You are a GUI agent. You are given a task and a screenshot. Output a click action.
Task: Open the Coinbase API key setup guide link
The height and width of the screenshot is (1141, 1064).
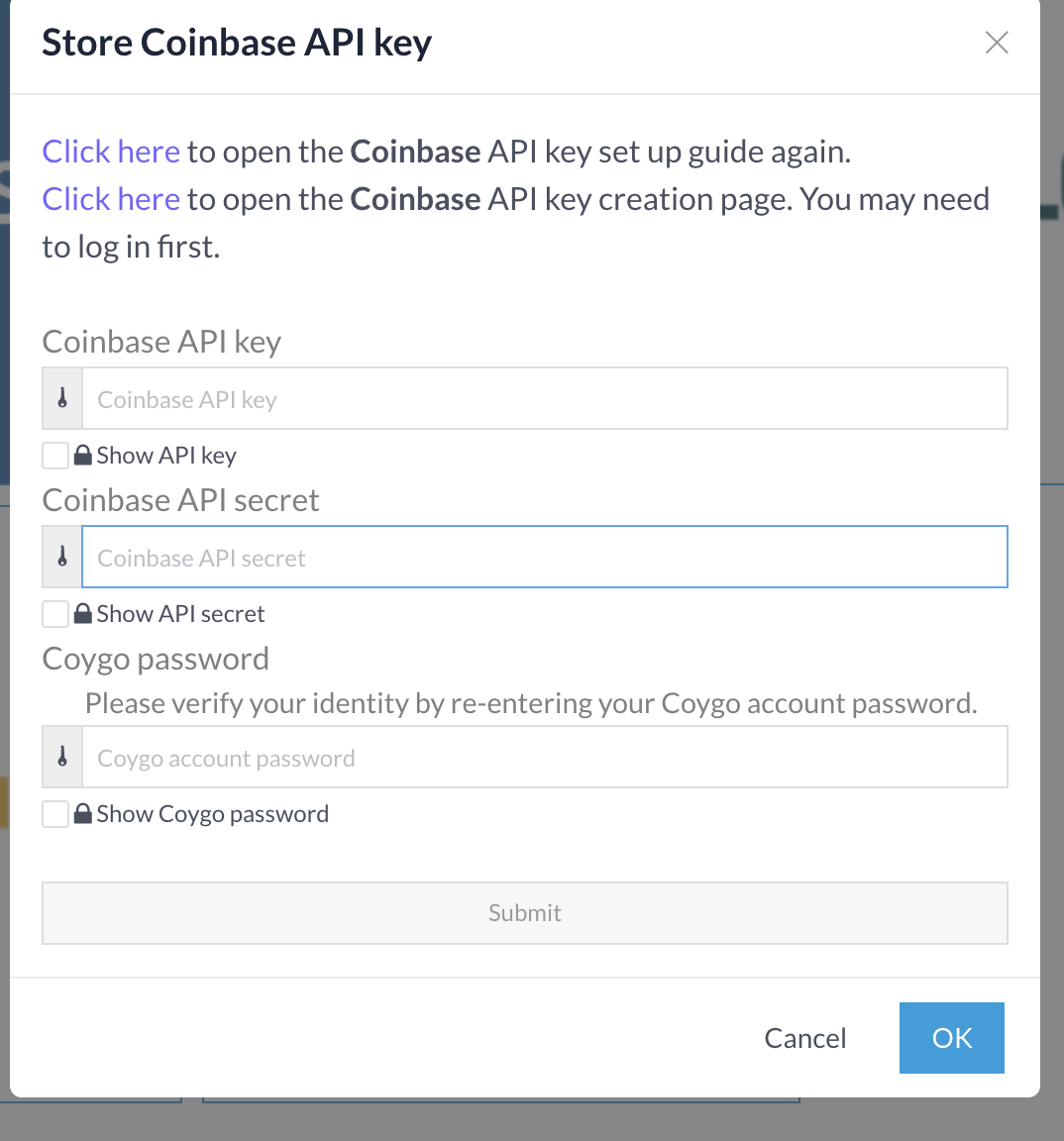click(x=111, y=152)
